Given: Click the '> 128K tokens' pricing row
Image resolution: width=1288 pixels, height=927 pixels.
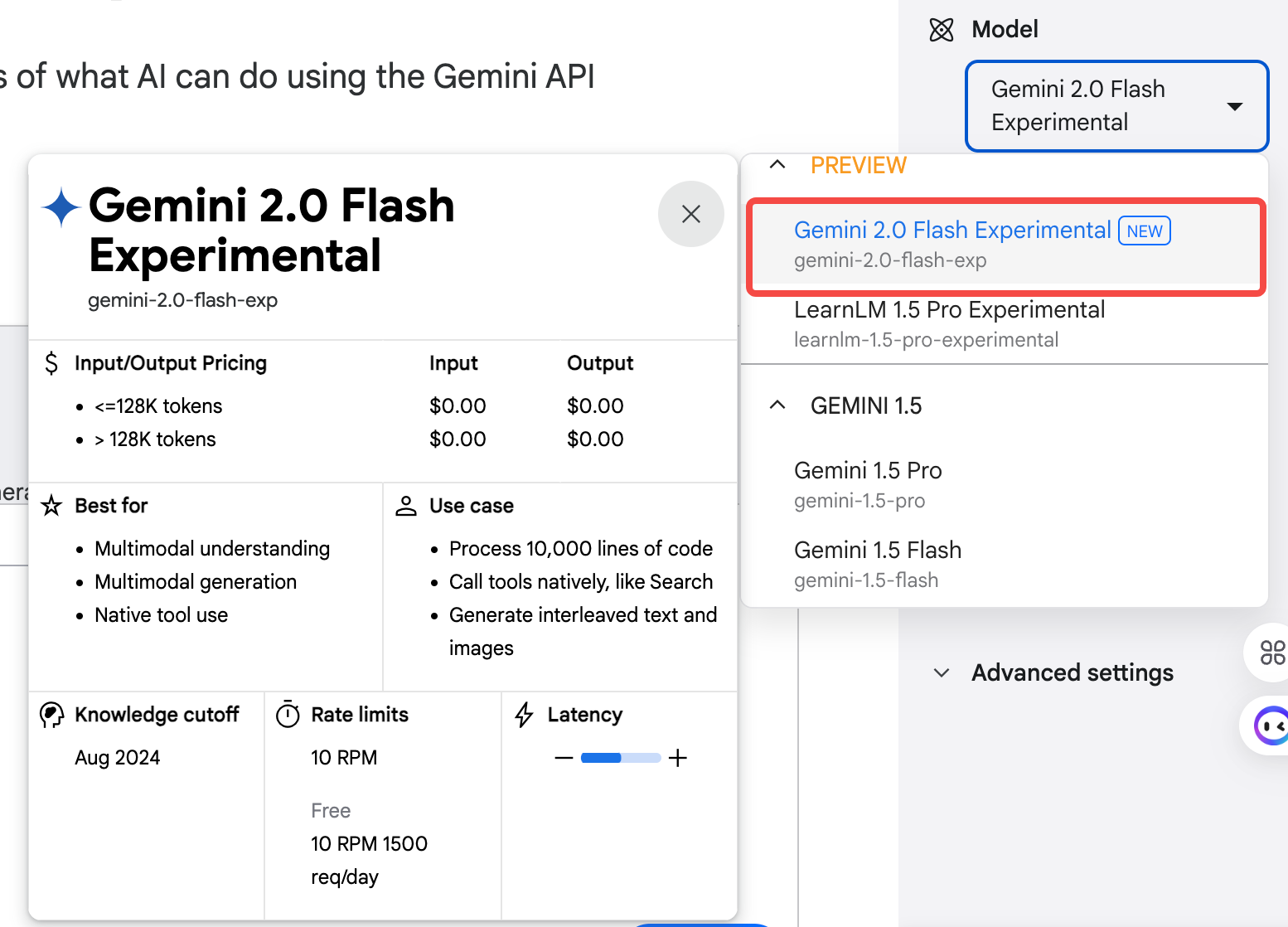Looking at the screenshot, I should (x=155, y=439).
